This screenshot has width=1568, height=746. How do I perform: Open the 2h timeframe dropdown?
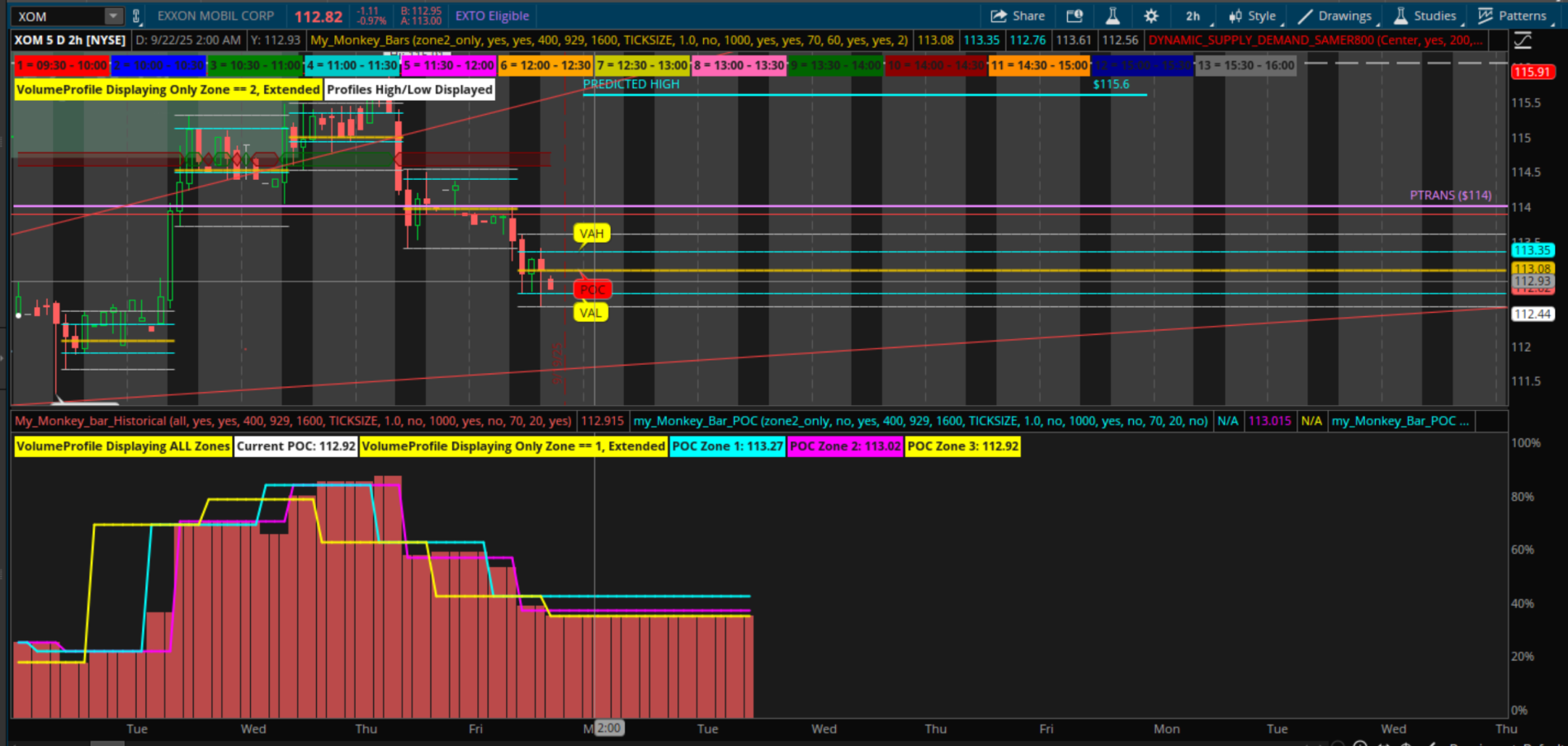point(1193,16)
